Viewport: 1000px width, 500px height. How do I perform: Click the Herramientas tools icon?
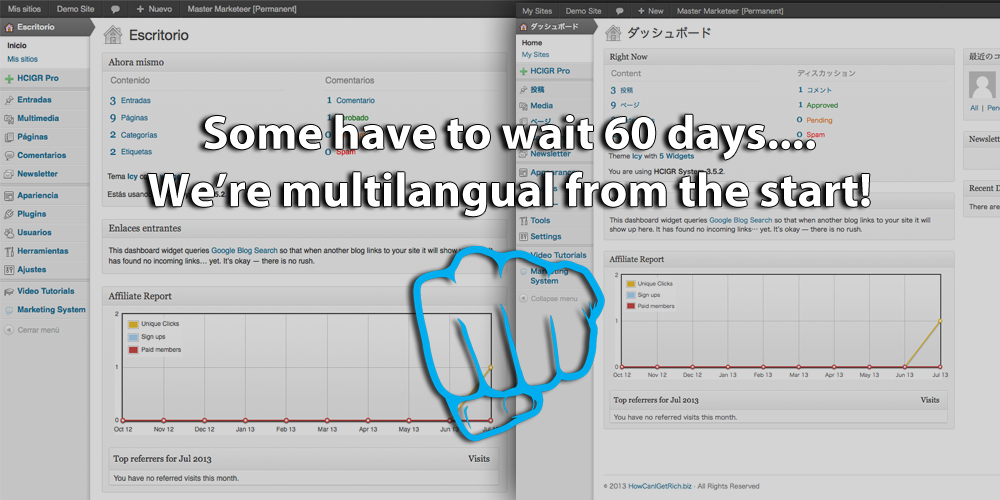click(x=9, y=251)
